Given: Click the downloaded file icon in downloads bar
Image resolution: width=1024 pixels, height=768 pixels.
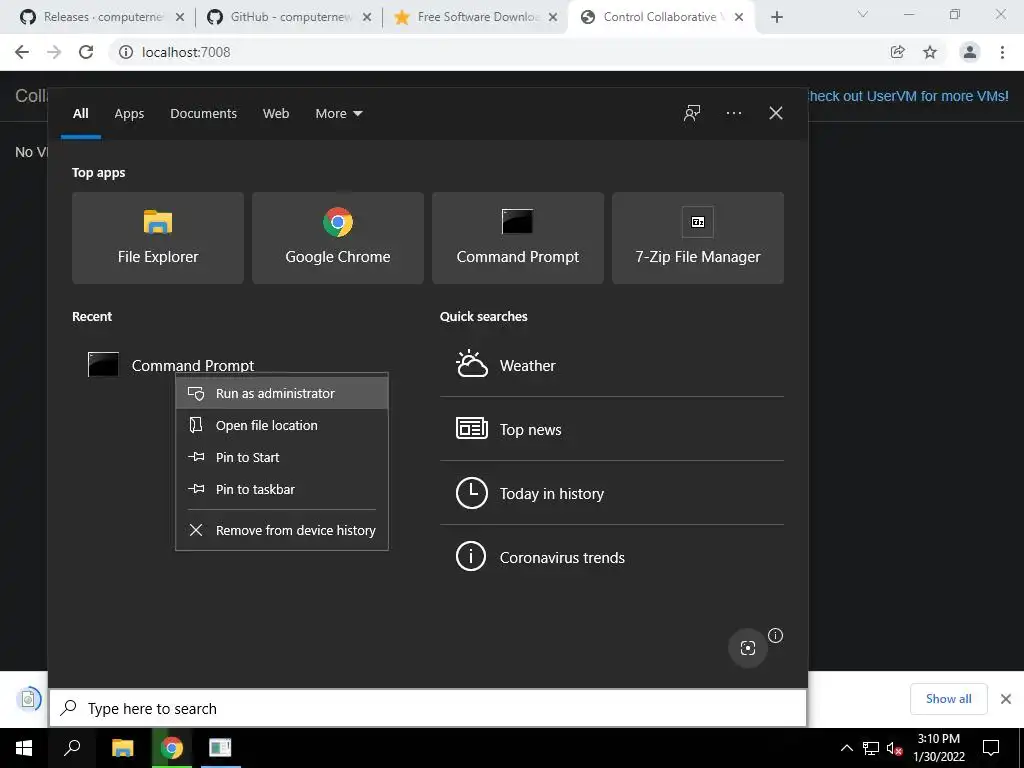Looking at the screenshot, I should 28,699.
